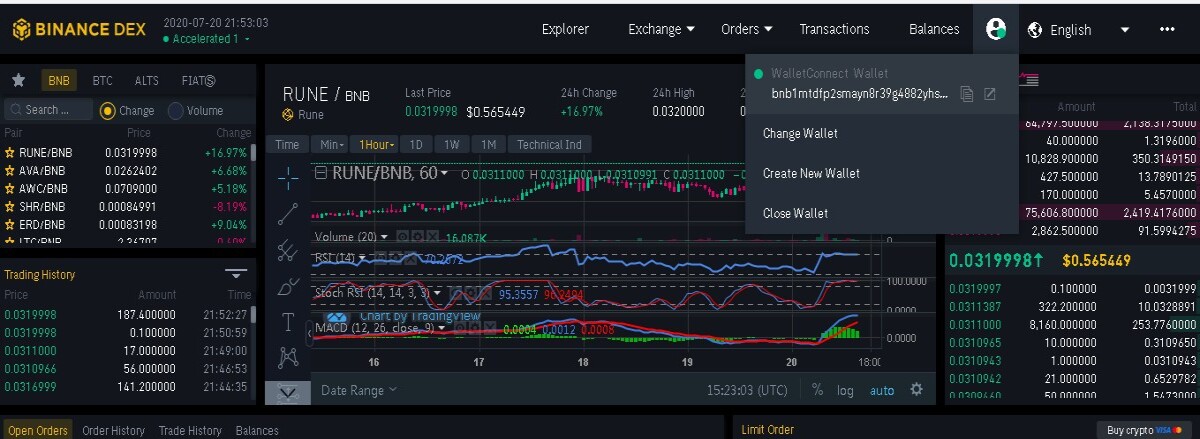This screenshot has height=439, width=1200.
Task: Click the Trading History filter icon
Action: coord(236,273)
